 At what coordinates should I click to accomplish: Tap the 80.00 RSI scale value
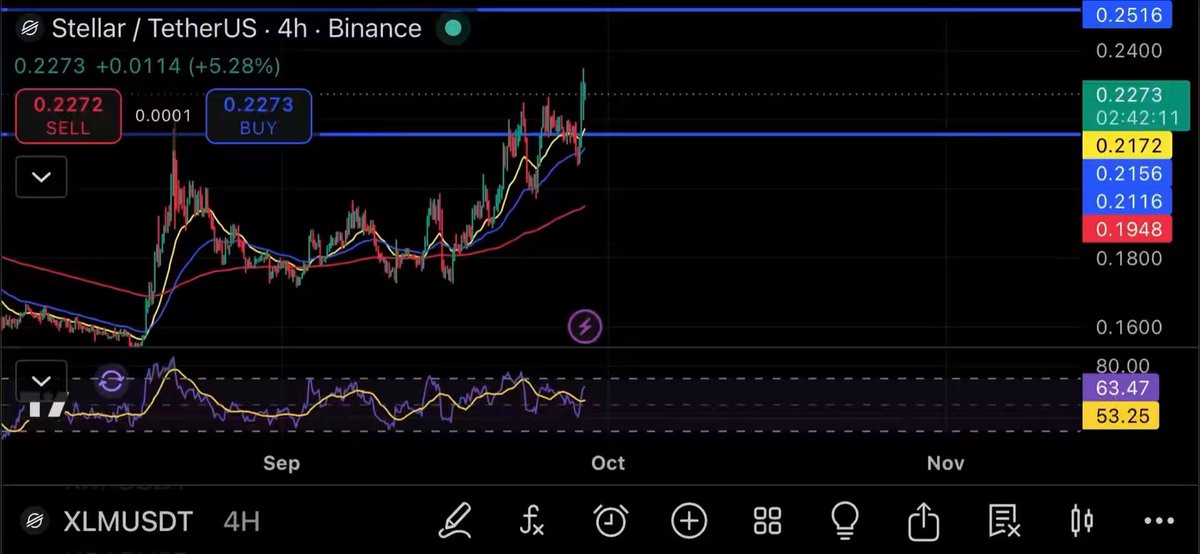click(1121, 366)
